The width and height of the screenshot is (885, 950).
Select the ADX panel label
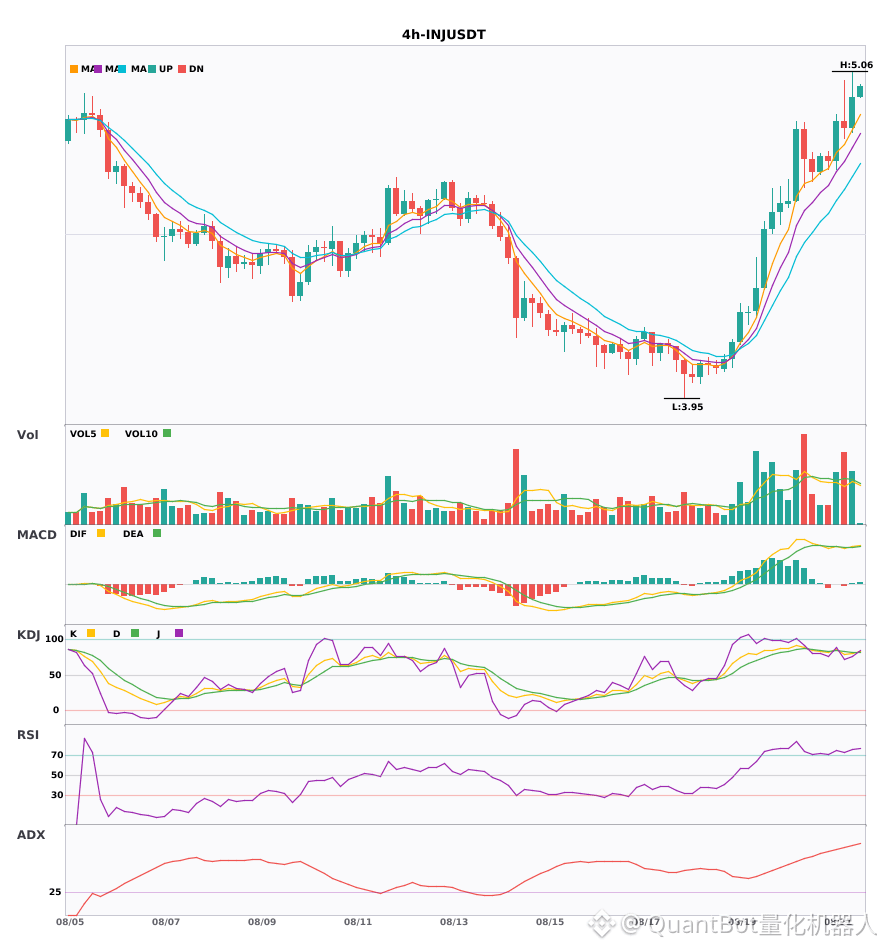(x=31, y=835)
